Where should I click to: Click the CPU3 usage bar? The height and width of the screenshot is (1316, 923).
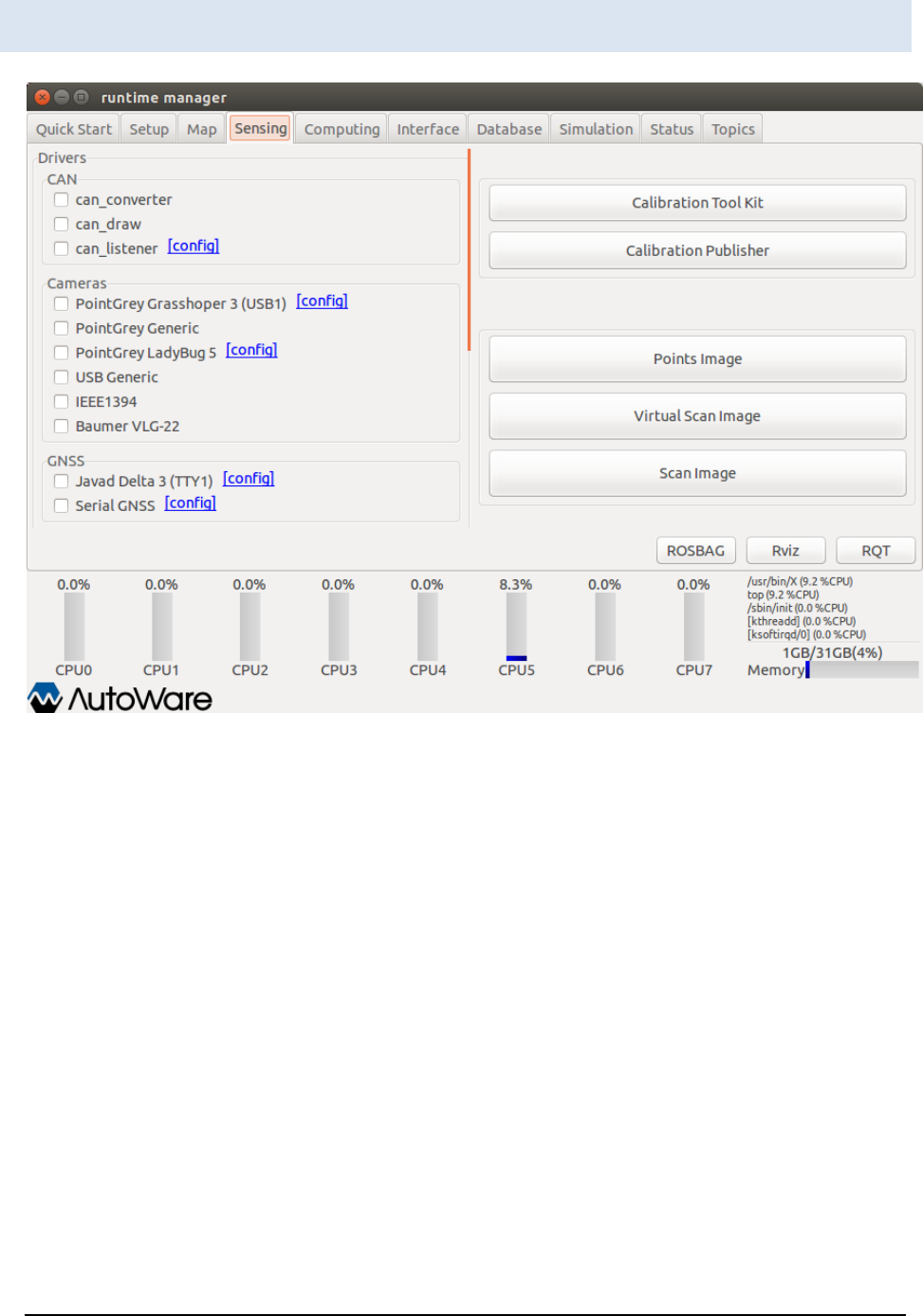pyautogui.click(x=339, y=627)
